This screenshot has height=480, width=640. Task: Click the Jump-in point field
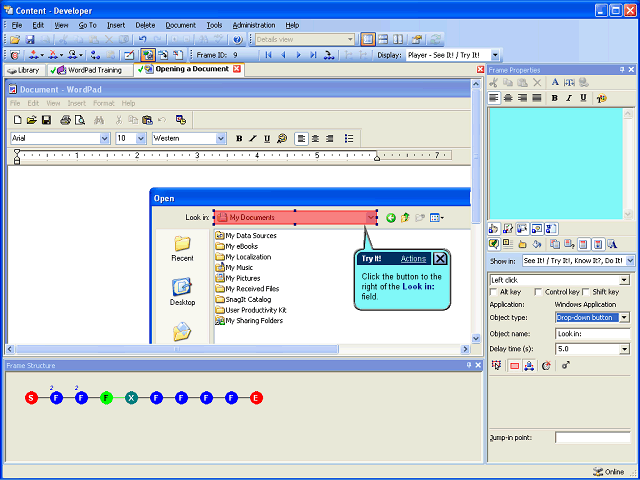(593, 438)
